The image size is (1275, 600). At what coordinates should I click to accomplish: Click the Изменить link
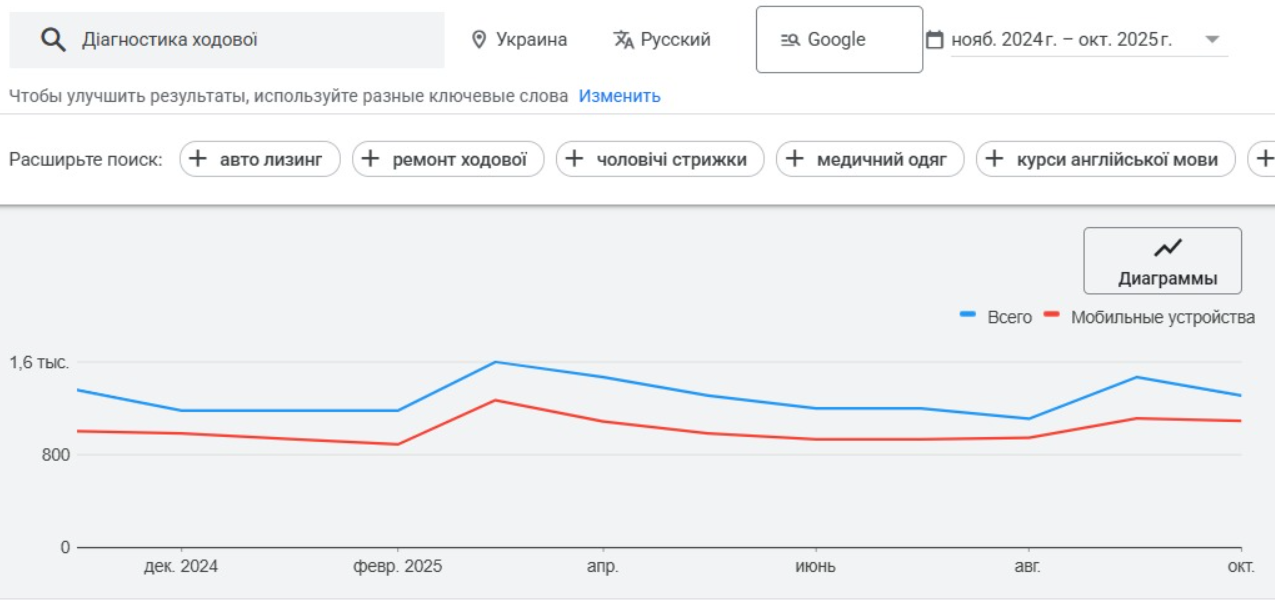[619, 96]
